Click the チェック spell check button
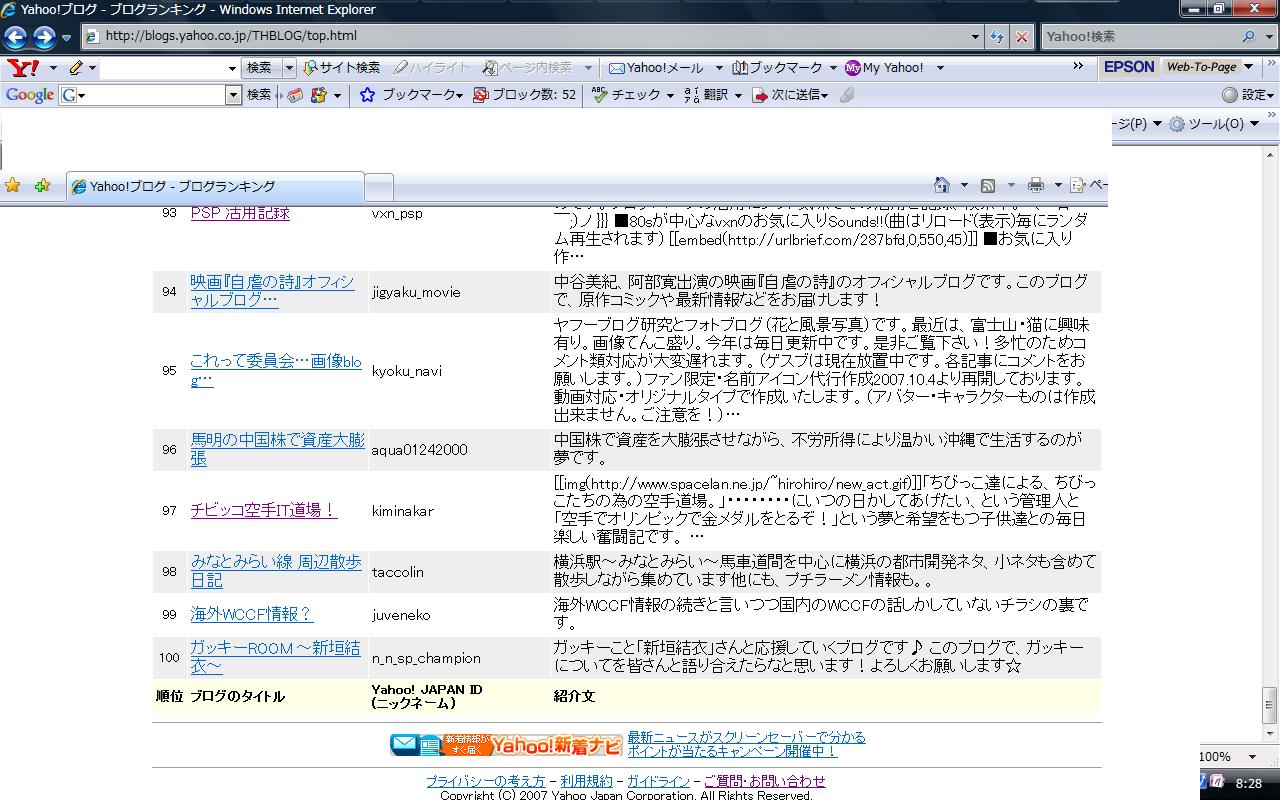This screenshot has height=800, width=1280. (626, 94)
